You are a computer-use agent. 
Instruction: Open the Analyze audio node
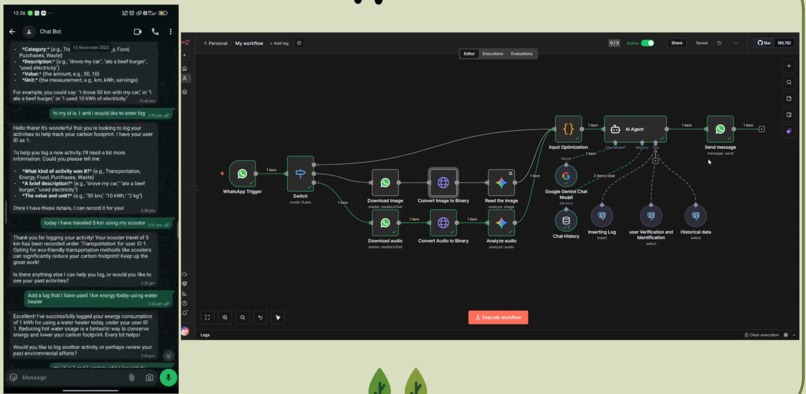pyautogui.click(x=501, y=223)
